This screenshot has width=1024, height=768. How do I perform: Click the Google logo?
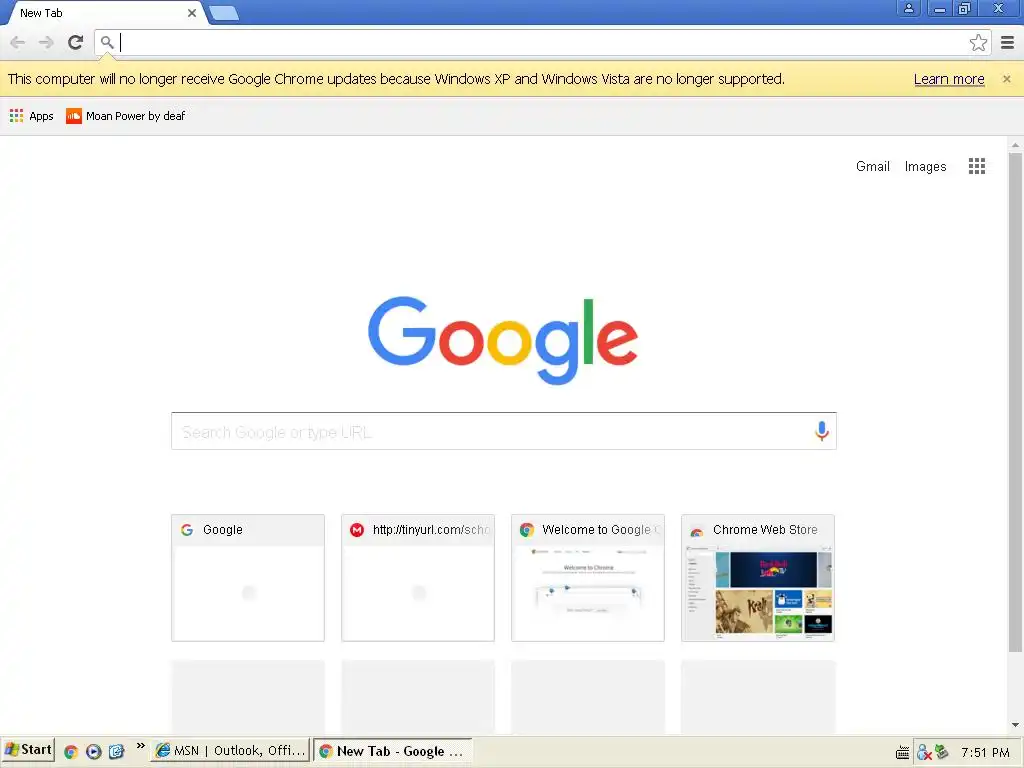pos(503,340)
